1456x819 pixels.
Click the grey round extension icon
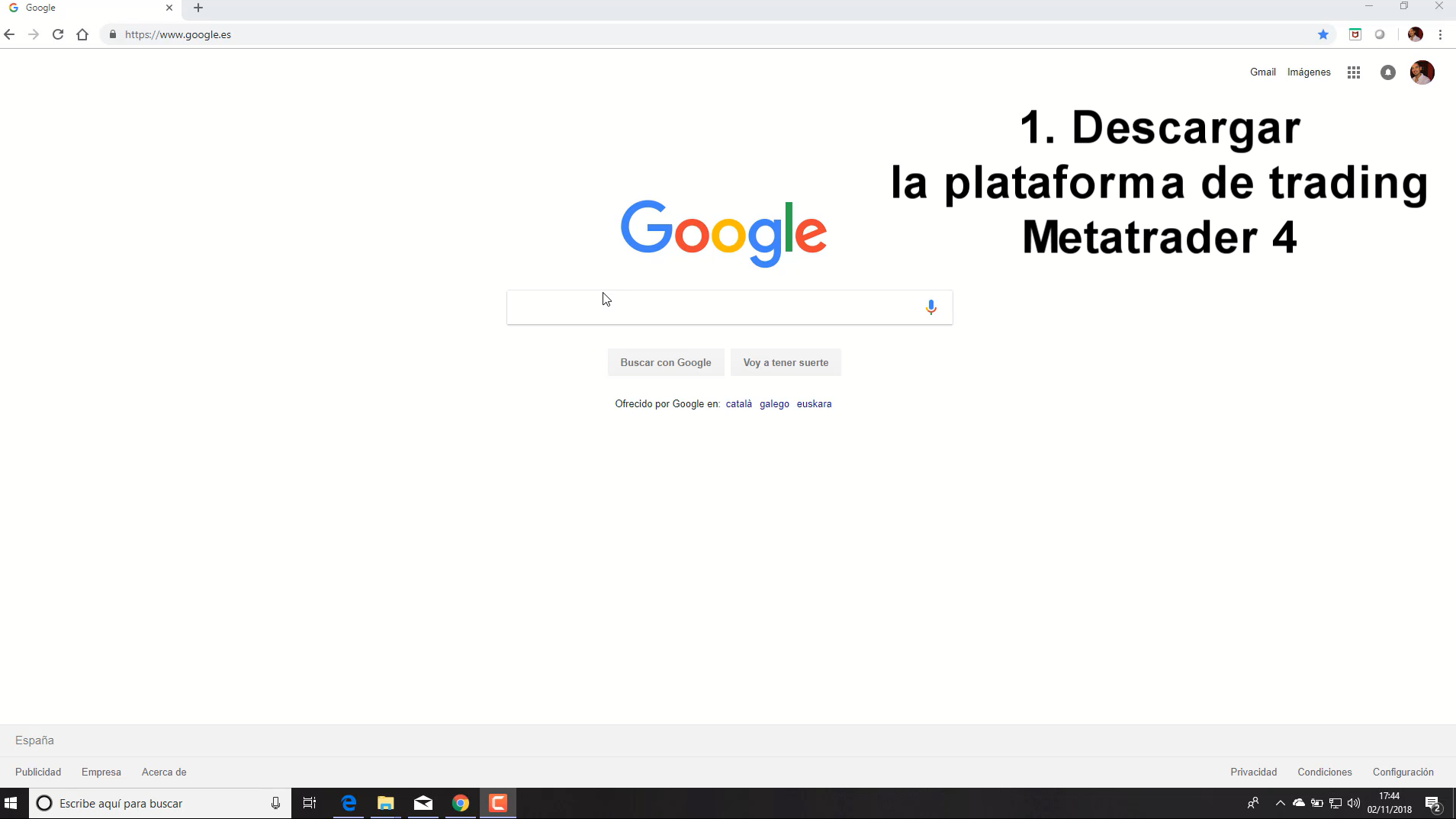[1380, 34]
